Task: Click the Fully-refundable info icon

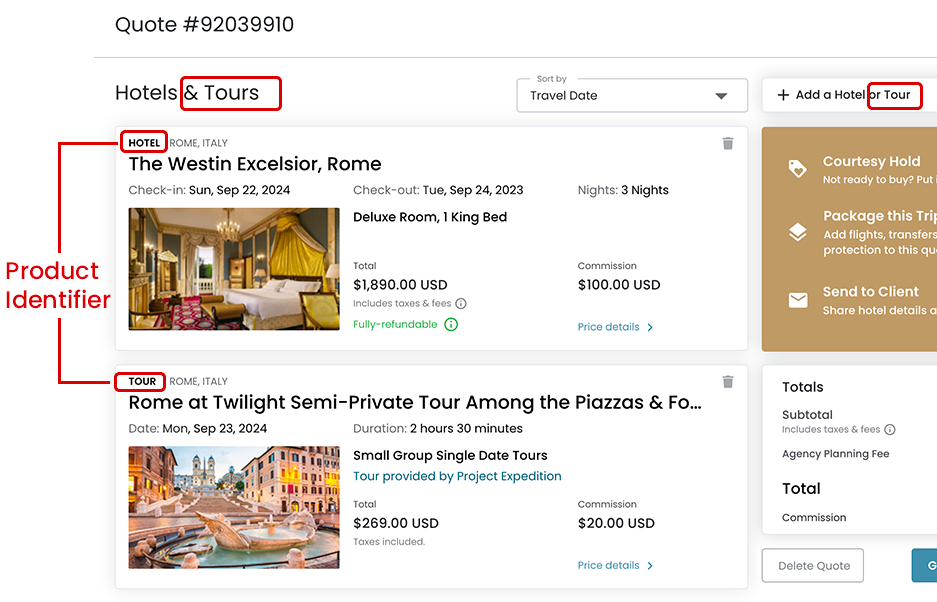Action: point(451,325)
